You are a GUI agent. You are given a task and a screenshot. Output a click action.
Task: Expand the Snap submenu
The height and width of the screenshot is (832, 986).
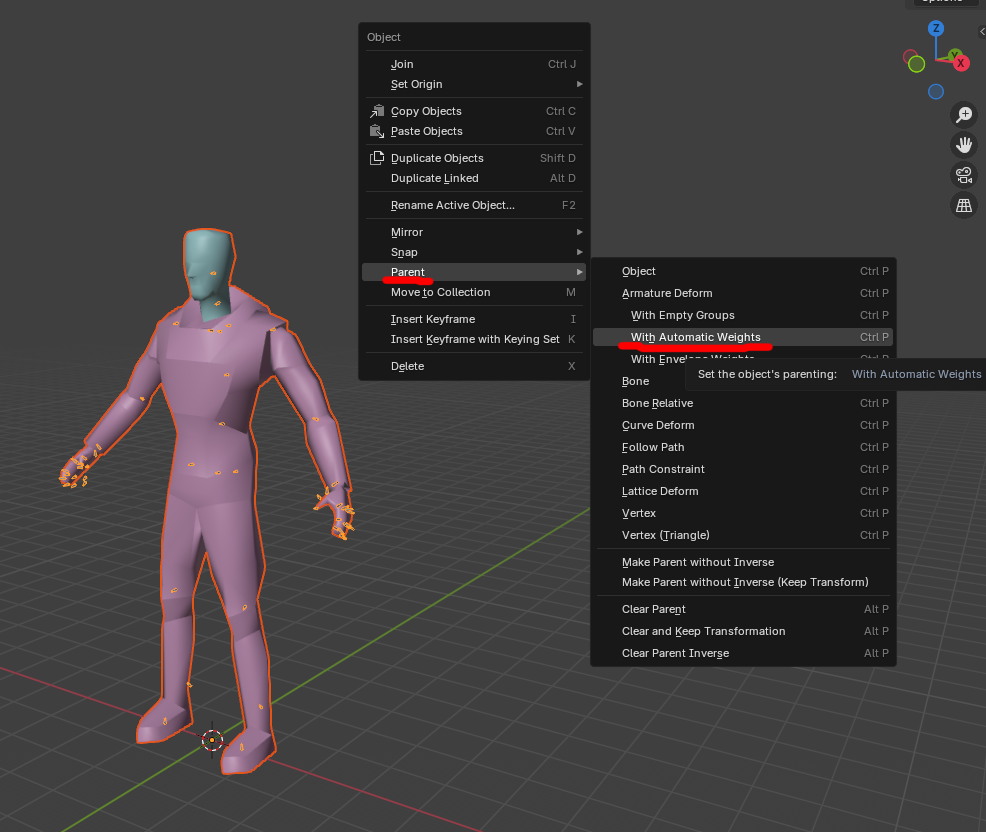(474, 252)
